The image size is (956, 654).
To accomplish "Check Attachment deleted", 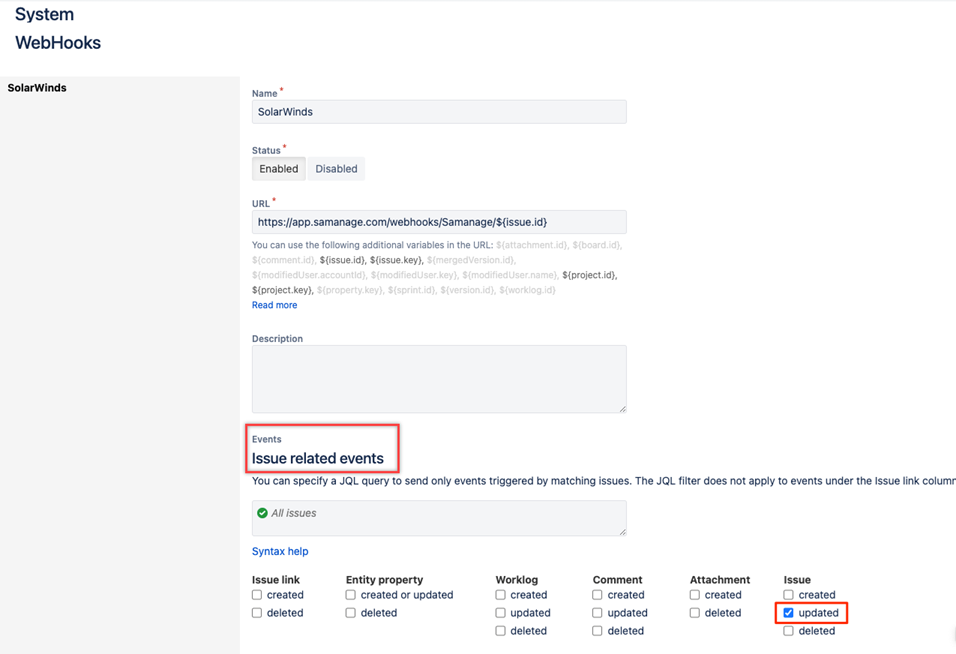I will click(x=695, y=613).
